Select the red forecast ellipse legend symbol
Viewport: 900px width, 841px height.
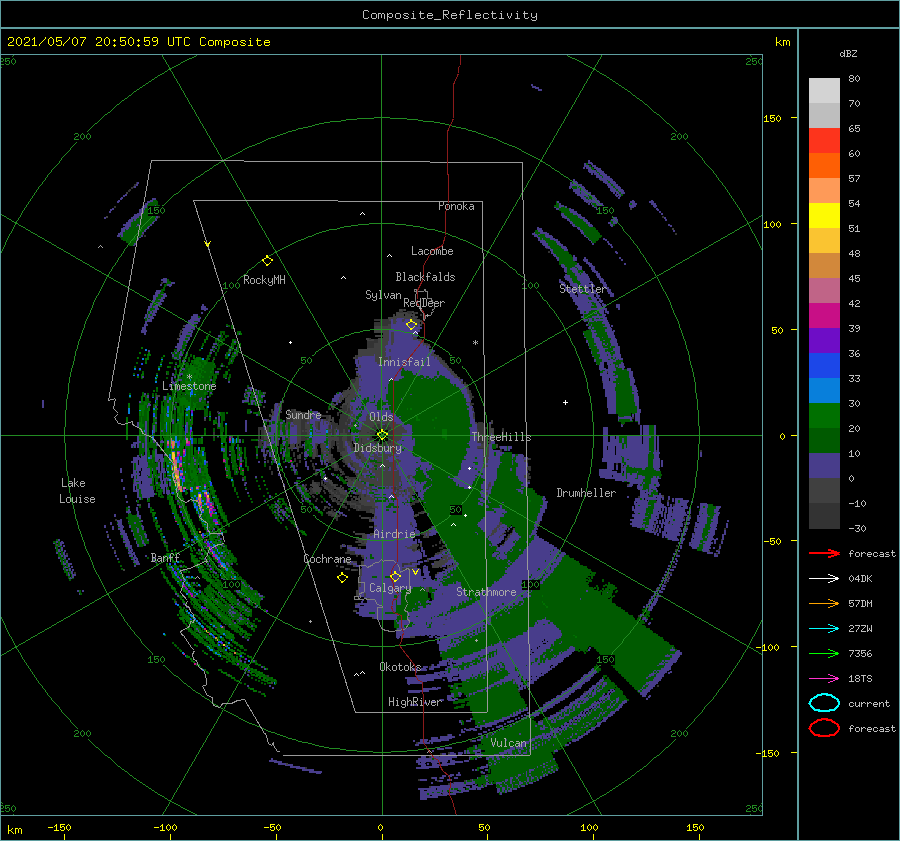[824, 728]
